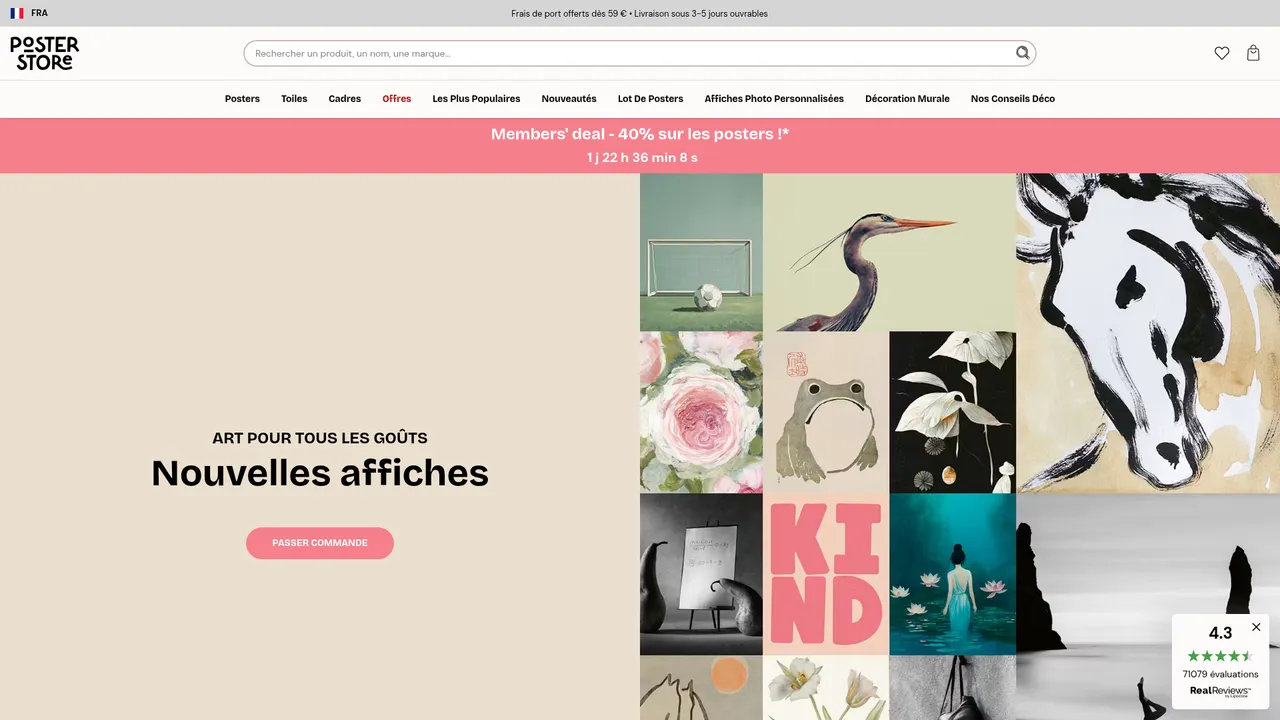Screen dimensions: 1280x720
Task: Open the woman in lotus pond poster
Action: (952, 574)
